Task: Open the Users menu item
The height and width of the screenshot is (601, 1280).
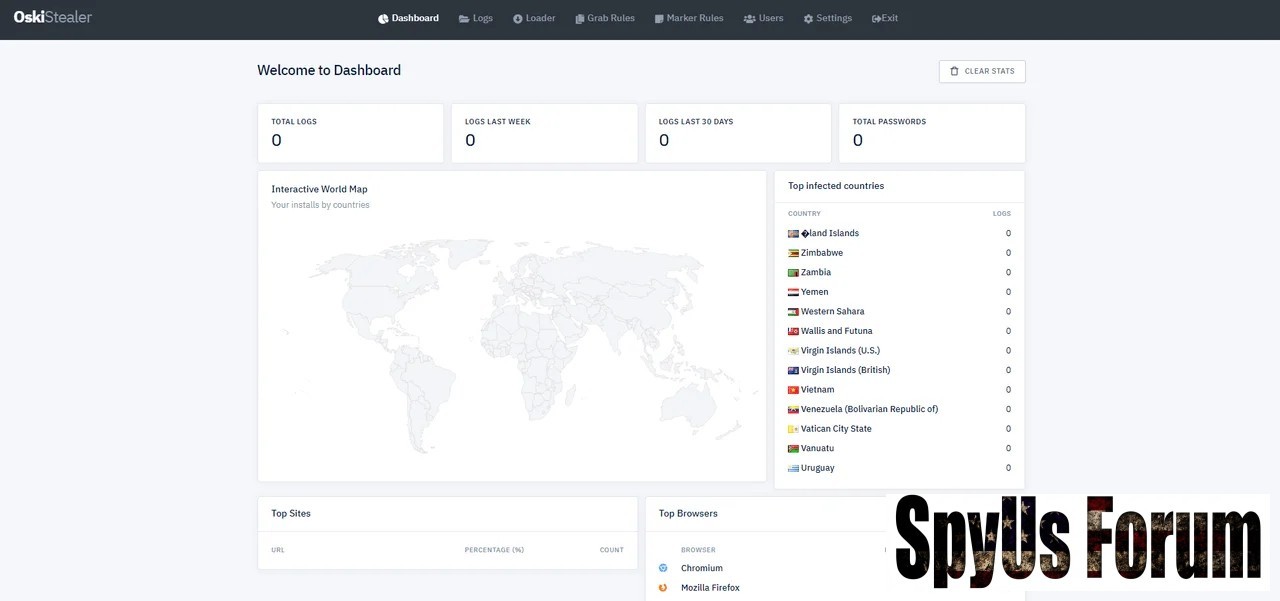Action: (770, 18)
